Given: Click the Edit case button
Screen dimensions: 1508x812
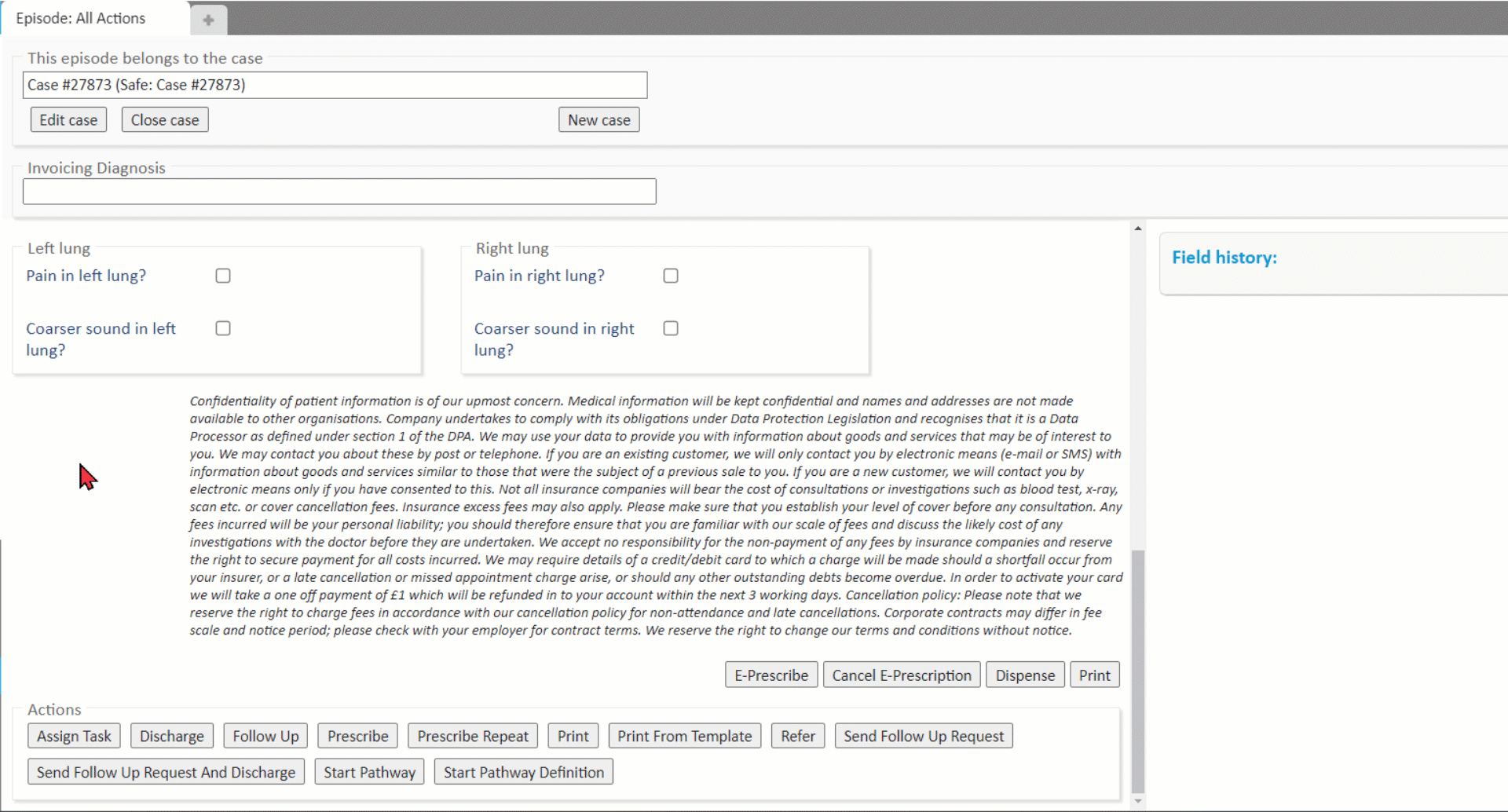Looking at the screenshot, I should tap(68, 120).
